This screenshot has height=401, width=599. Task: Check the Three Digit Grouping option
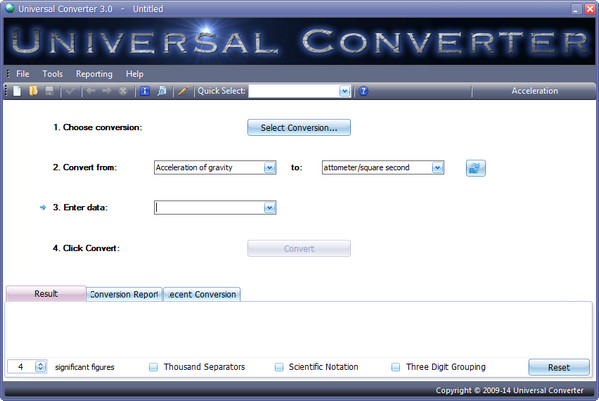coord(396,367)
